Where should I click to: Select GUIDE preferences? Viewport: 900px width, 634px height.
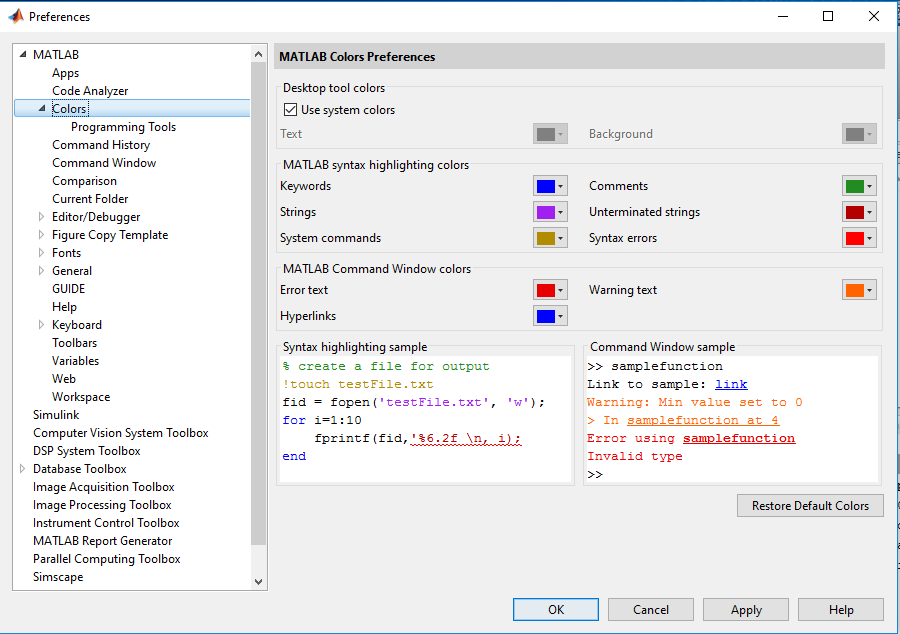pos(68,289)
